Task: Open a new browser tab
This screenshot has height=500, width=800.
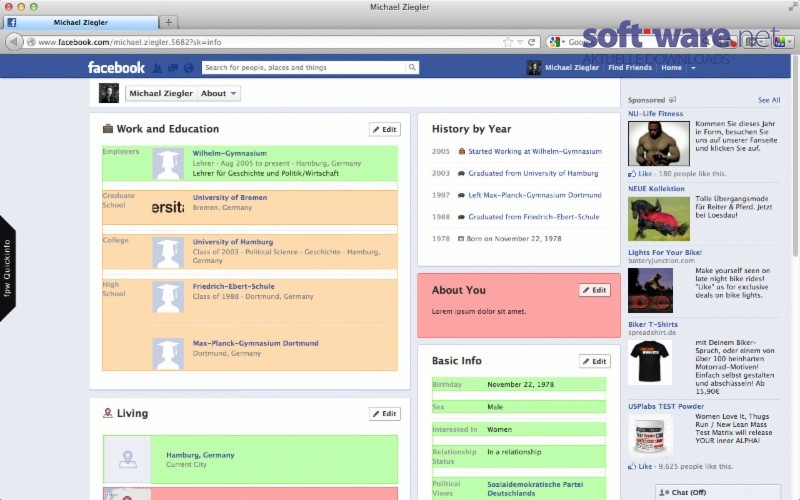Action: [168, 22]
